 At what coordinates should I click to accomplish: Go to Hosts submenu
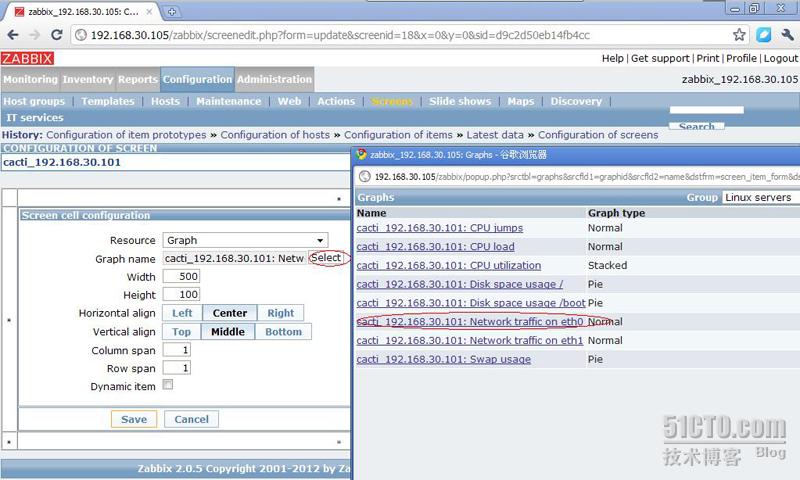click(x=165, y=101)
